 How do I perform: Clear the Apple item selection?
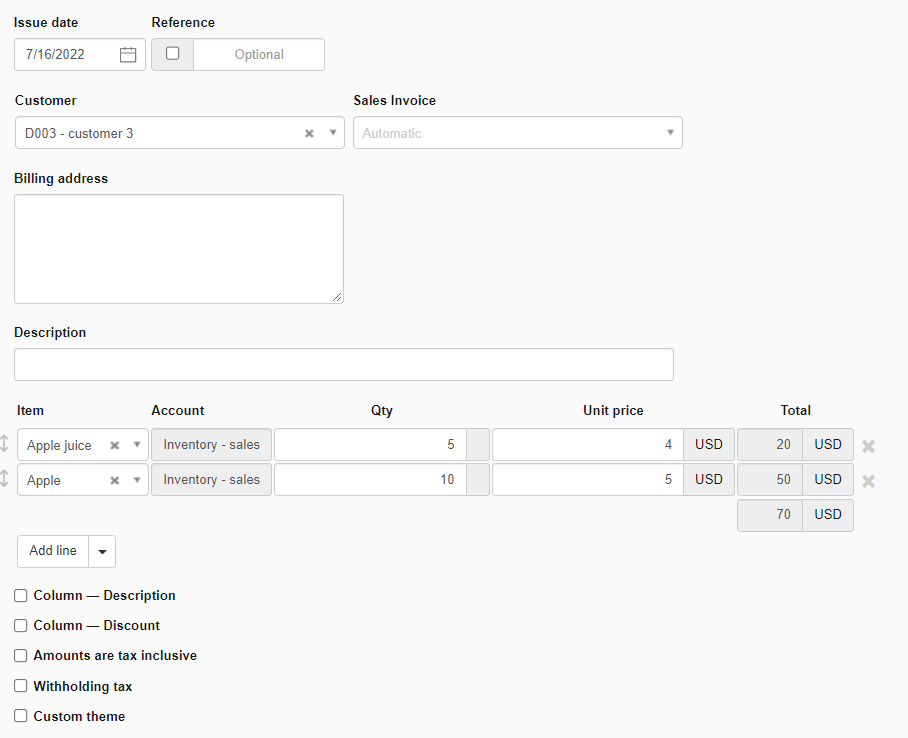tap(114, 481)
